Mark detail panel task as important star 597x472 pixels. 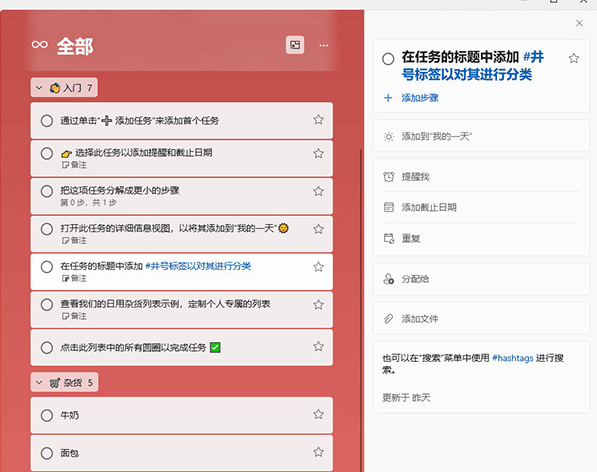coord(574,58)
